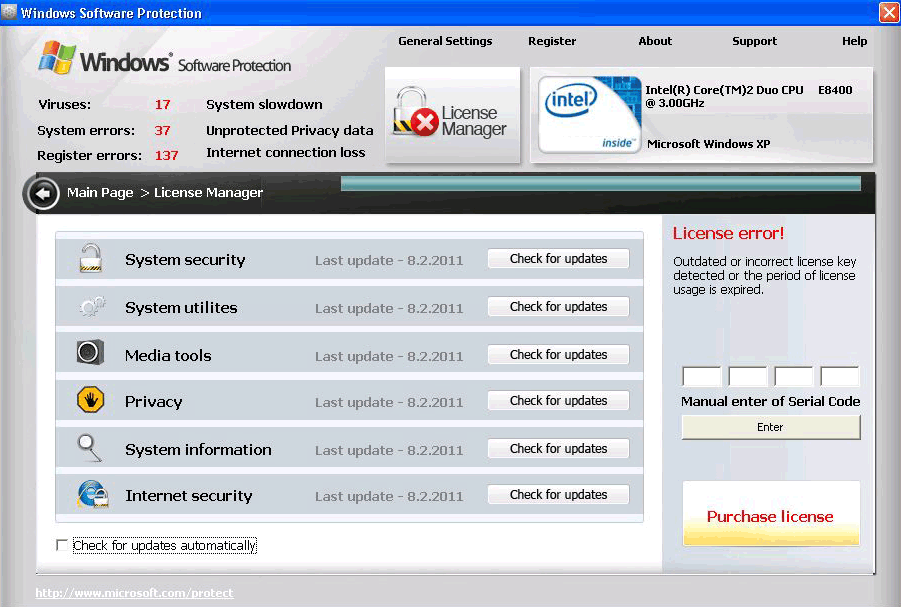Screen dimensions: 901x607
Task: Open the Register menu
Action: click(552, 41)
